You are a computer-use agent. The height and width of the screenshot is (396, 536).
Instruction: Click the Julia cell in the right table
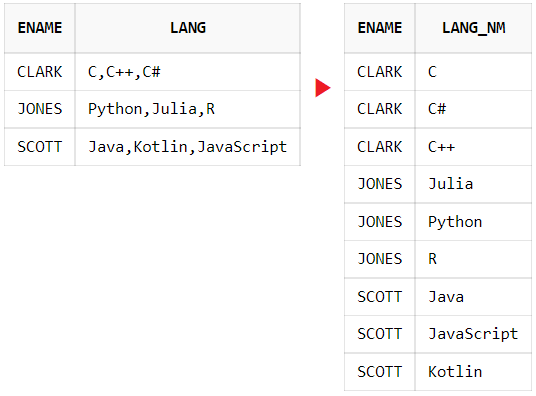pyautogui.click(x=473, y=184)
